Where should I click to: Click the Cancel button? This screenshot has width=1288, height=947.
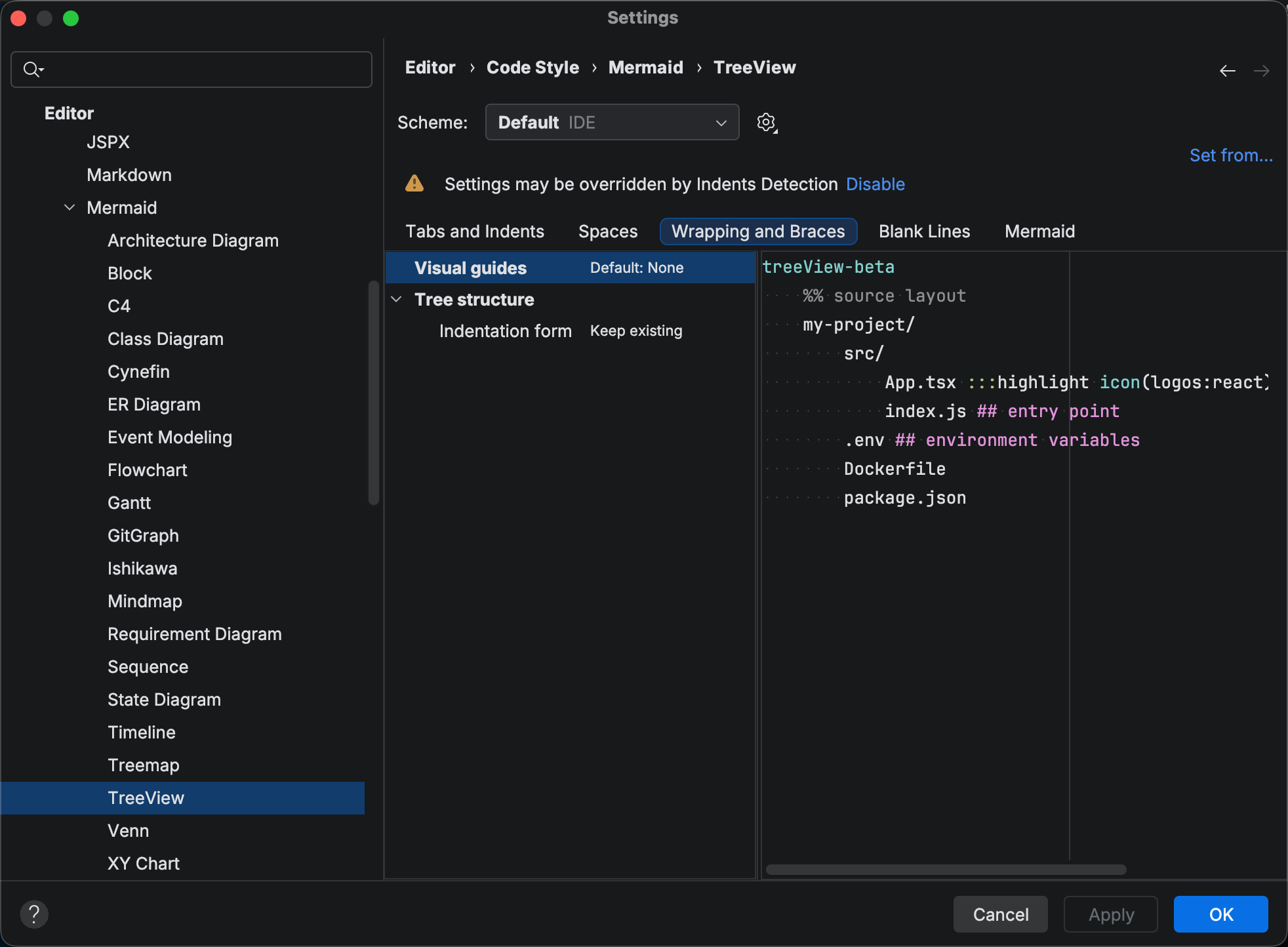coord(1001,914)
